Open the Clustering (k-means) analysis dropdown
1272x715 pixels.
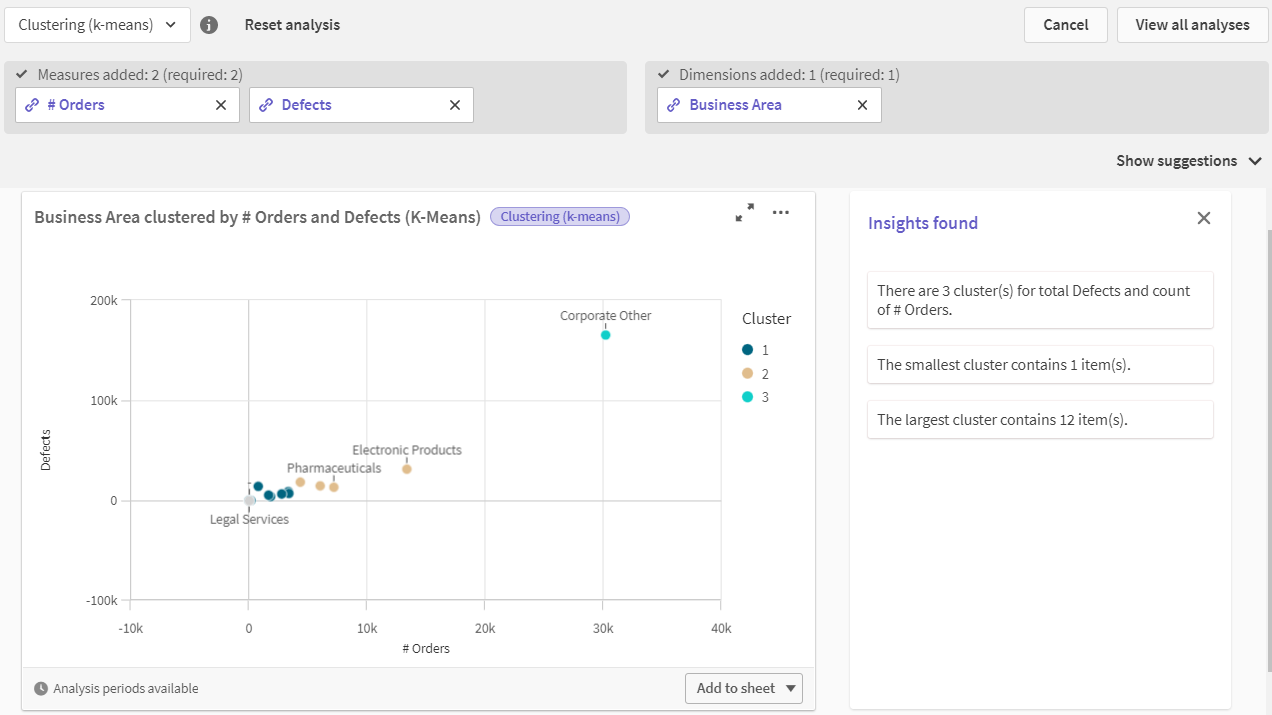tap(97, 24)
